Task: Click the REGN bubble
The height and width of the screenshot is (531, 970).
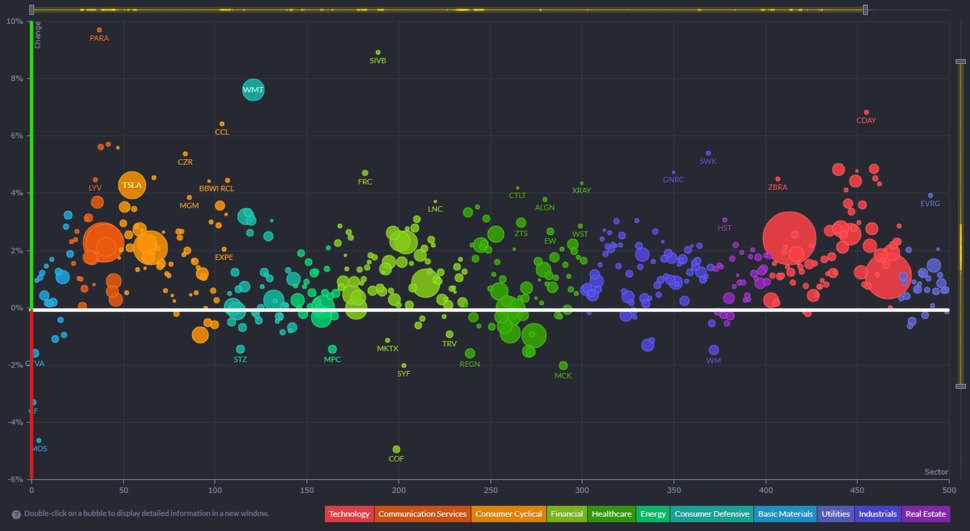Action: [x=470, y=353]
